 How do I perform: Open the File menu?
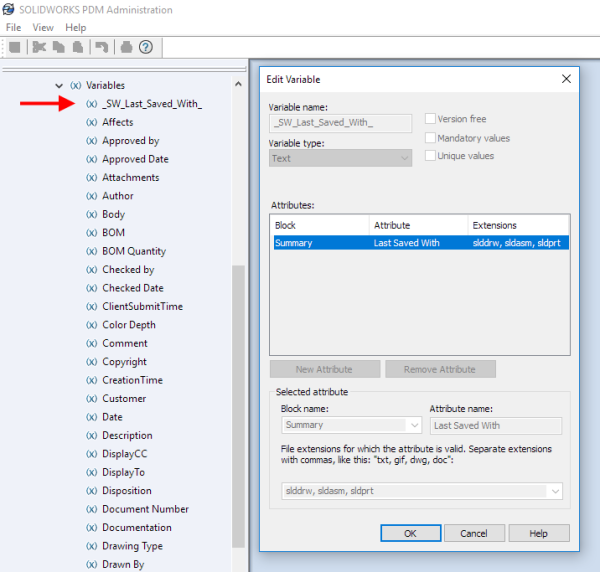tap(13, 28)
